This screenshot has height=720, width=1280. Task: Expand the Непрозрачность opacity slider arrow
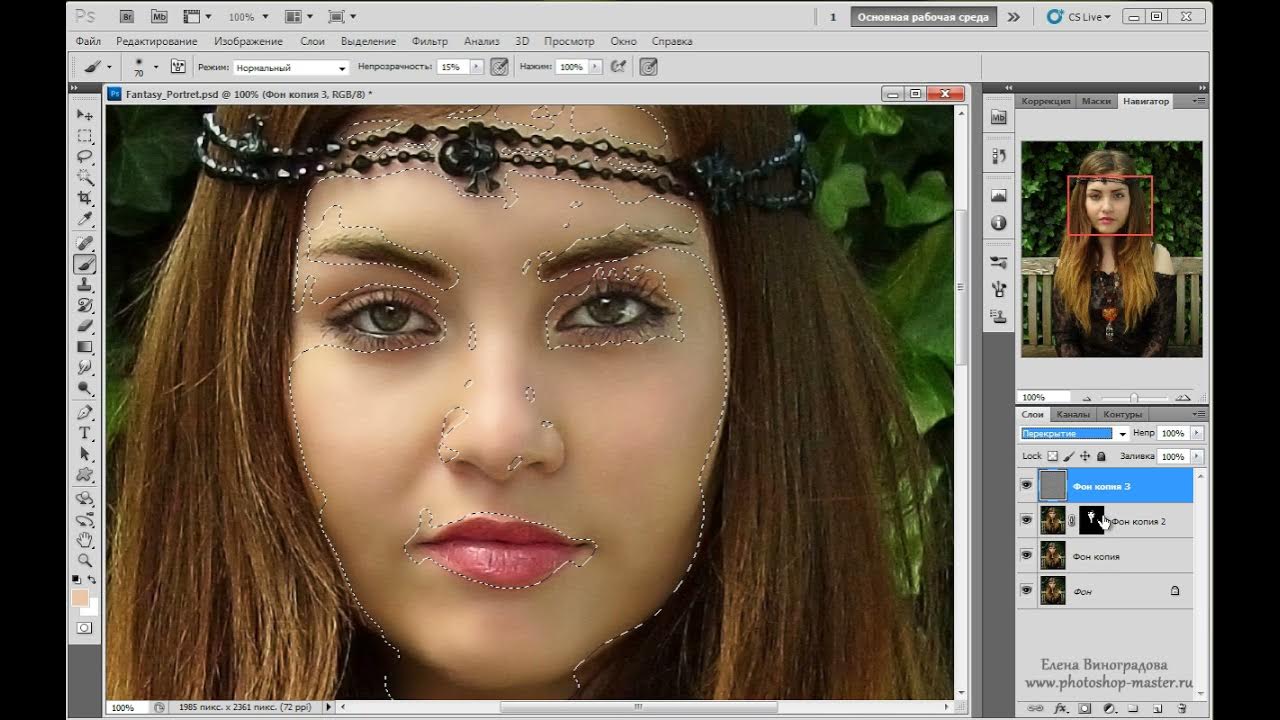coord(476,67)
